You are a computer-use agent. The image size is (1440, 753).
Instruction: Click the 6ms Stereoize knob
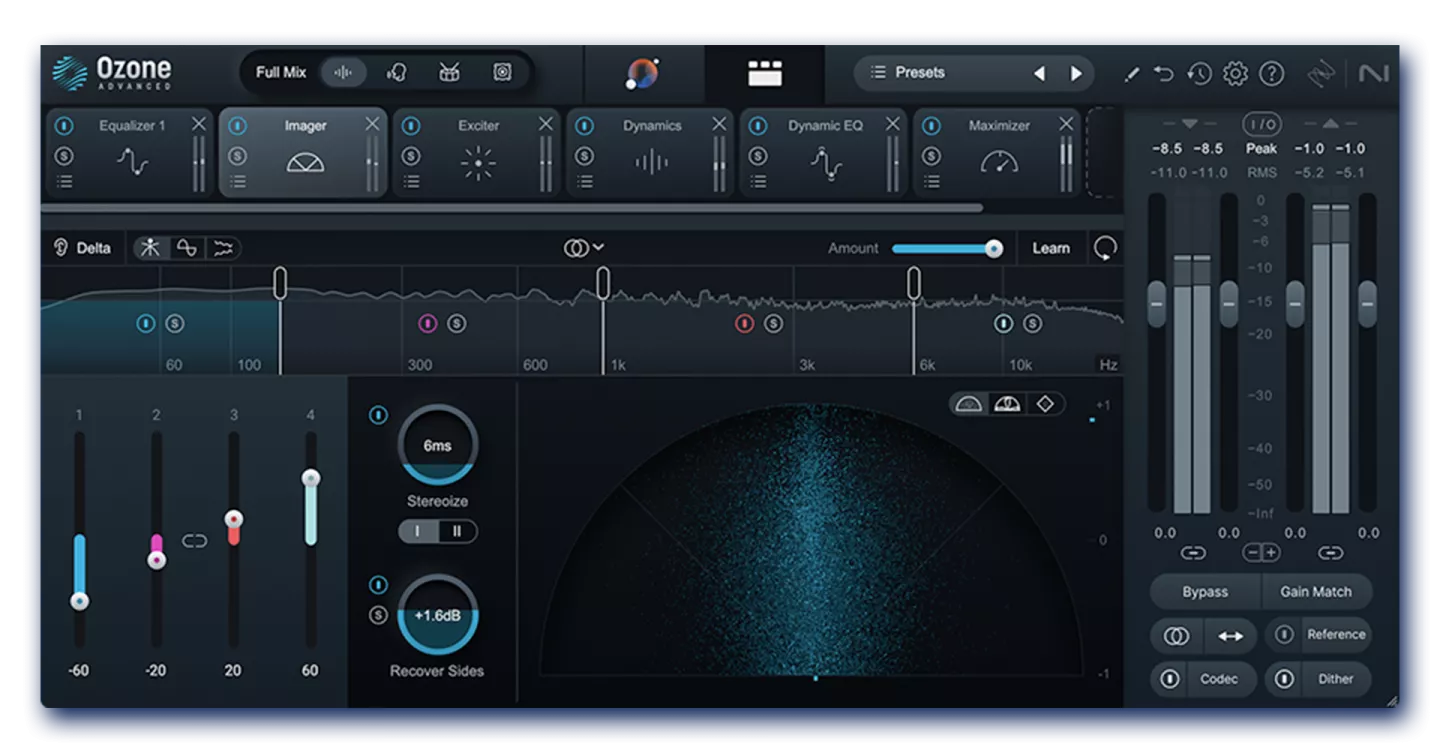[x=438, y=445]
